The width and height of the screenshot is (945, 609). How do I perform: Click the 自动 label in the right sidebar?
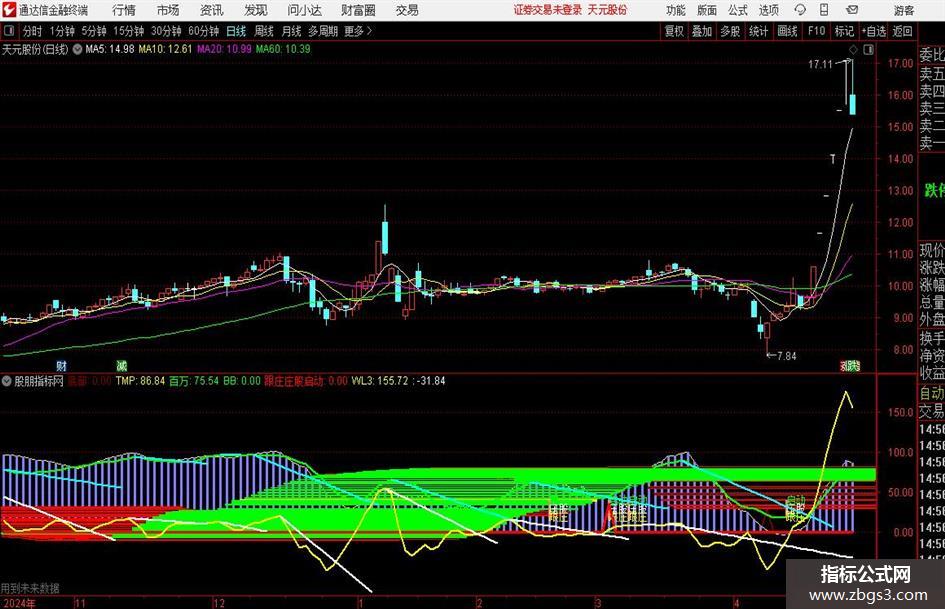click(932, 393)
